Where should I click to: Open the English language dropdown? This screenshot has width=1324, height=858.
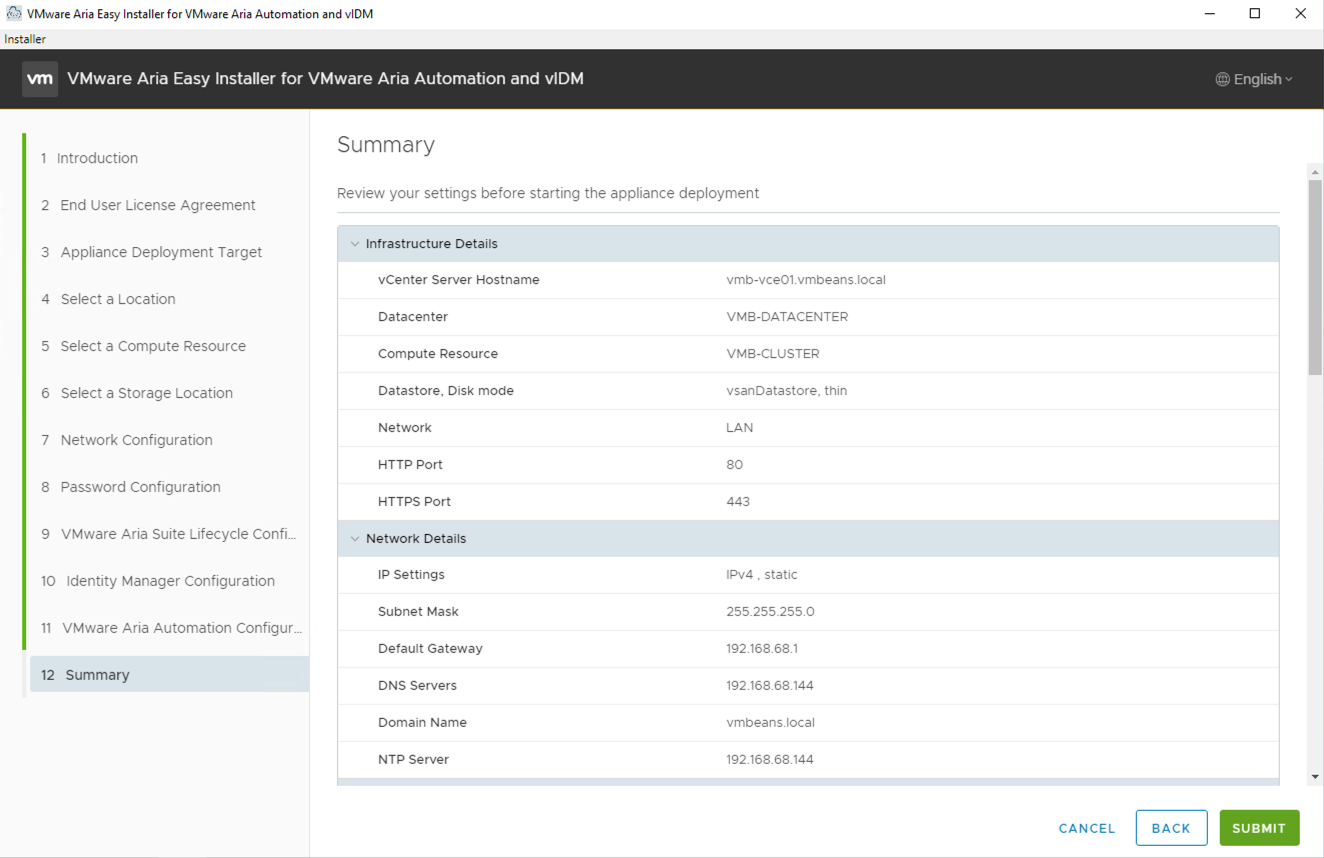tap(1254, 79)
